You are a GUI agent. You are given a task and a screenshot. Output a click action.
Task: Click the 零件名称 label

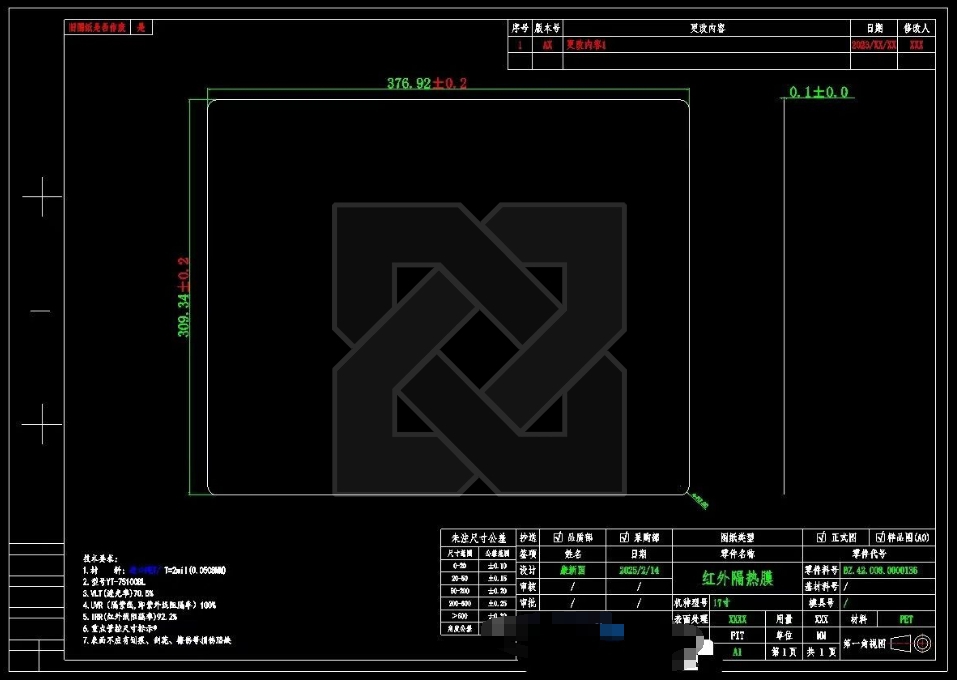[737, 554]
